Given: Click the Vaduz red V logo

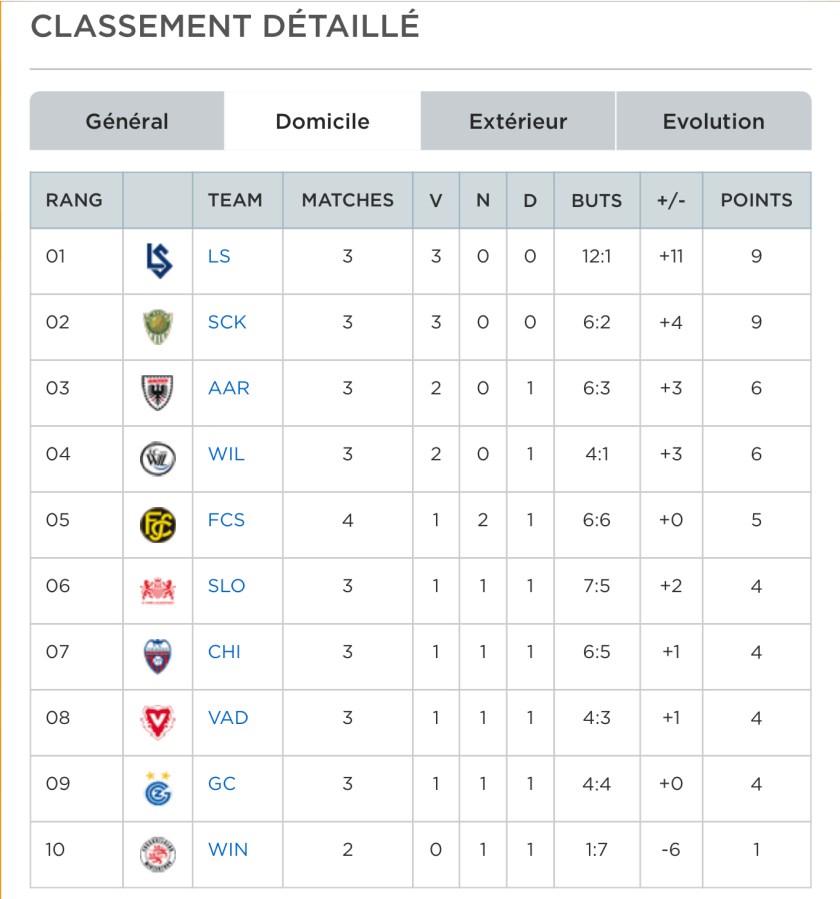Looking at the screenshot, I should (158, 722).
